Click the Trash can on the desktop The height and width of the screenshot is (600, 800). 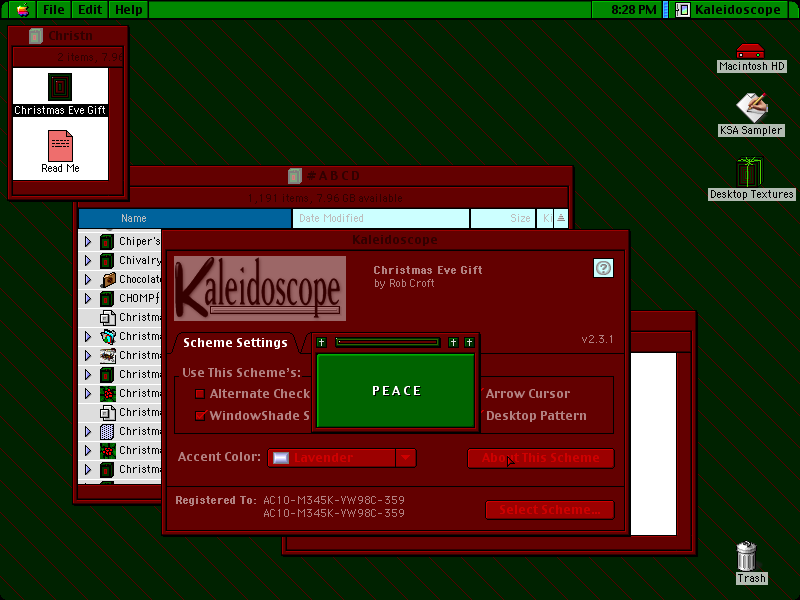[746, 556]
